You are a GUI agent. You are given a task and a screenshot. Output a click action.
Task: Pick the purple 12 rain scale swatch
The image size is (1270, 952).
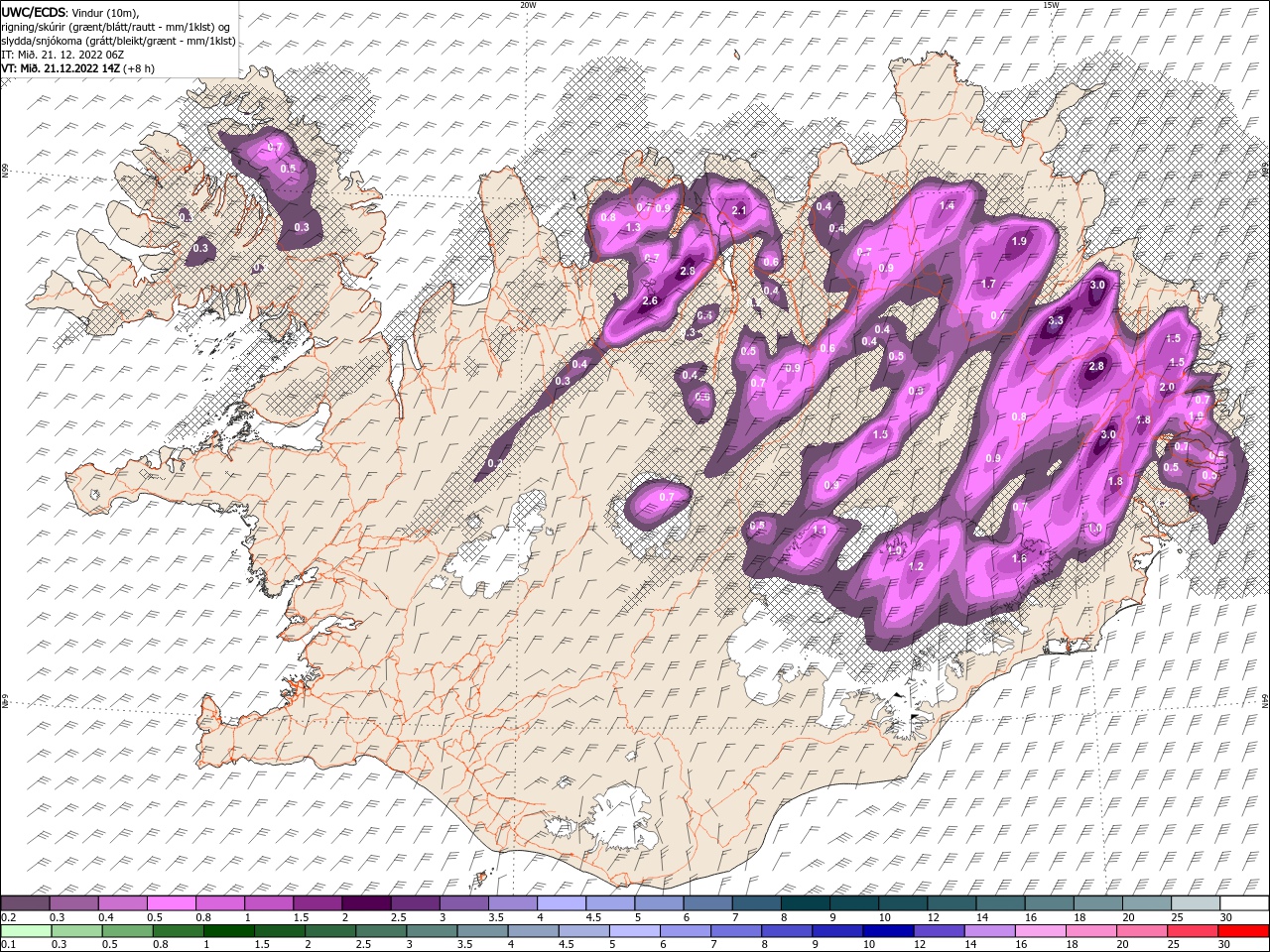pos(941,930)
